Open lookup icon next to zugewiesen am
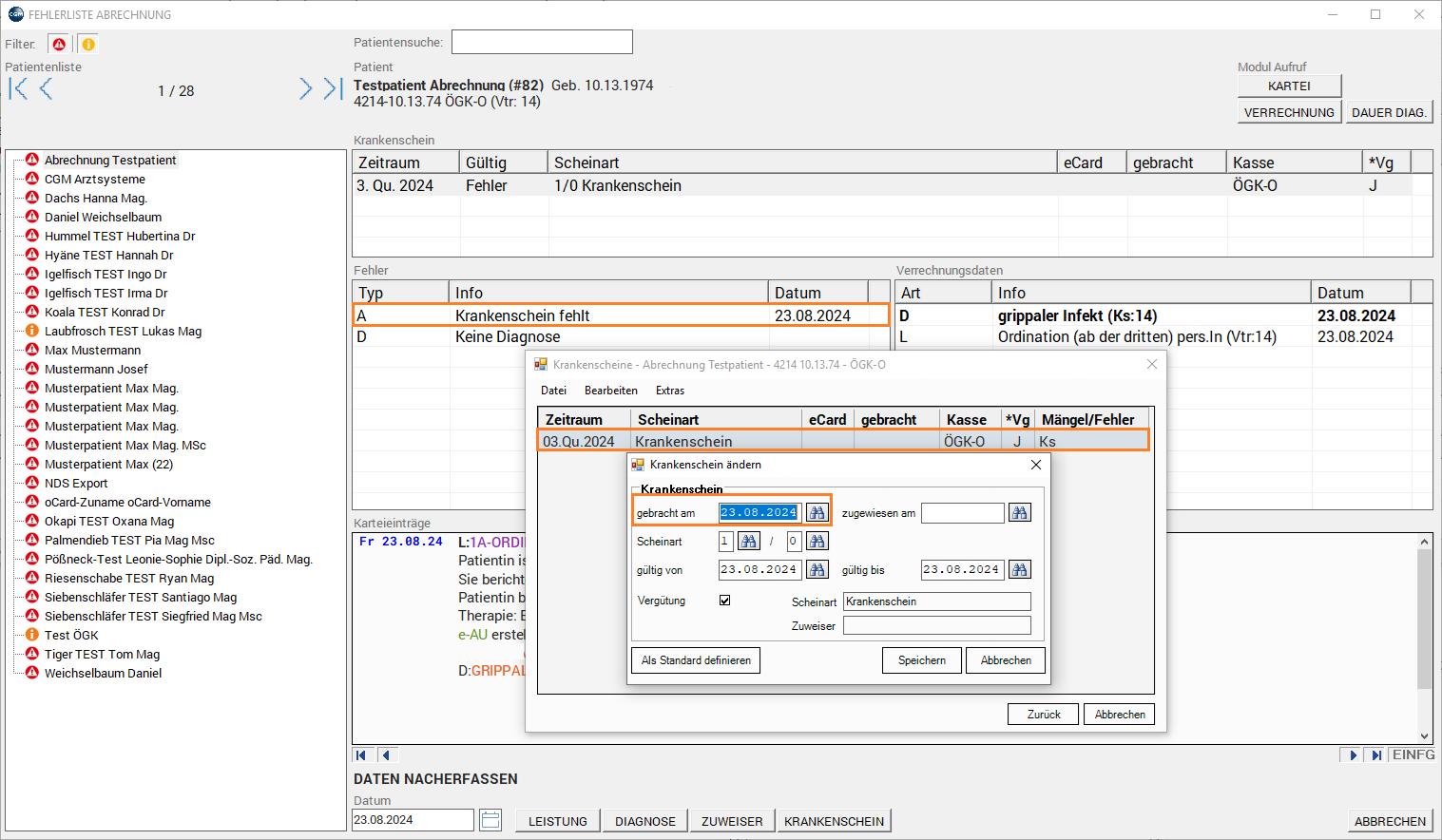 (x=1020, y=512)
